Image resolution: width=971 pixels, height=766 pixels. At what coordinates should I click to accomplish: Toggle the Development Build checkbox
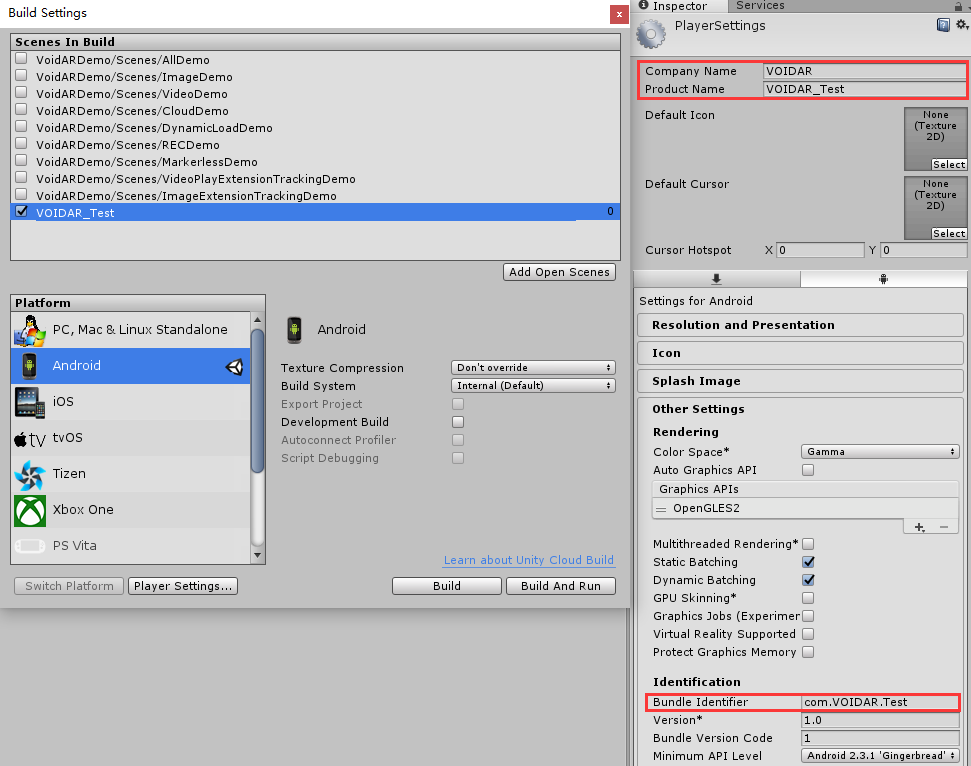pyautogui.click(x=458, y=422)
